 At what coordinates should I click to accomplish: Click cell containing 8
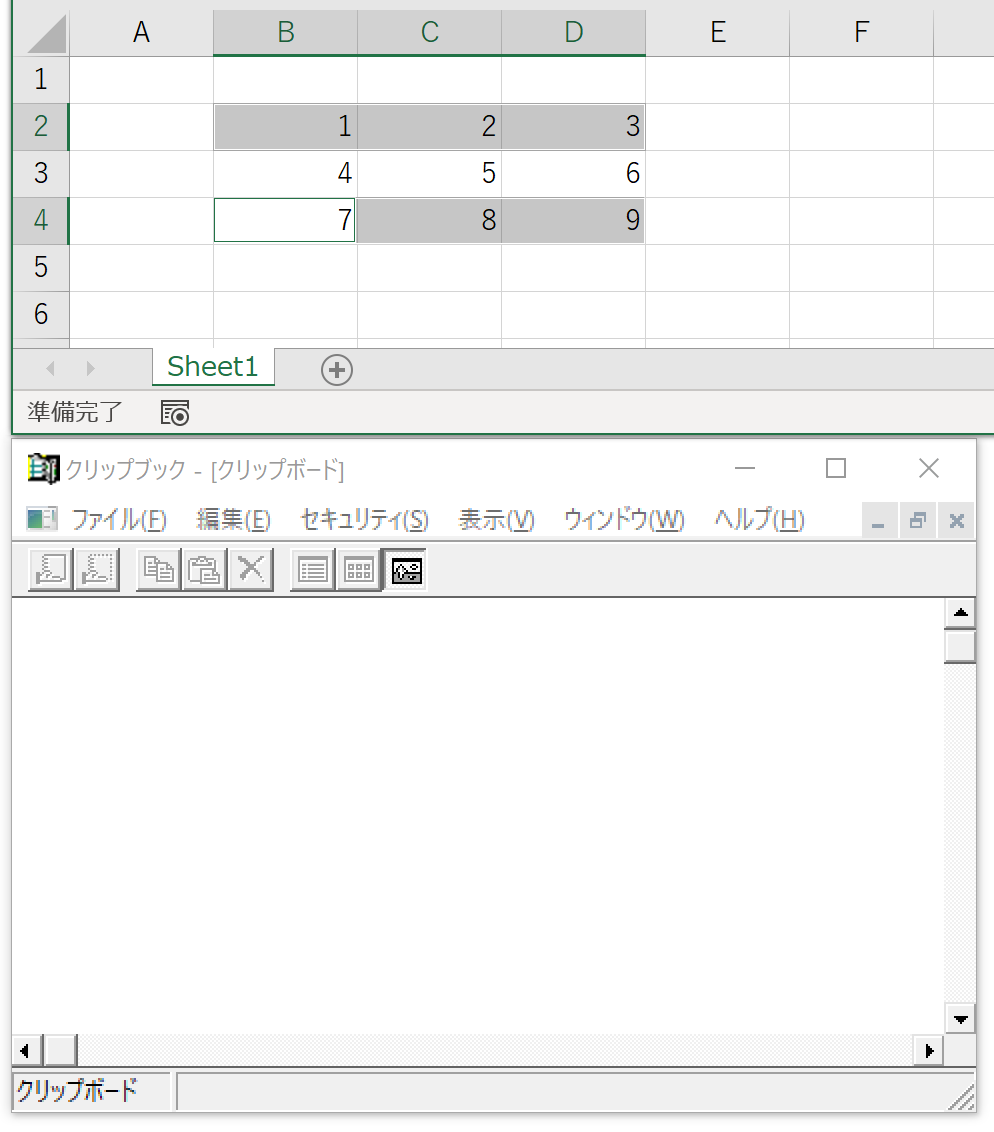pos(430,220)
